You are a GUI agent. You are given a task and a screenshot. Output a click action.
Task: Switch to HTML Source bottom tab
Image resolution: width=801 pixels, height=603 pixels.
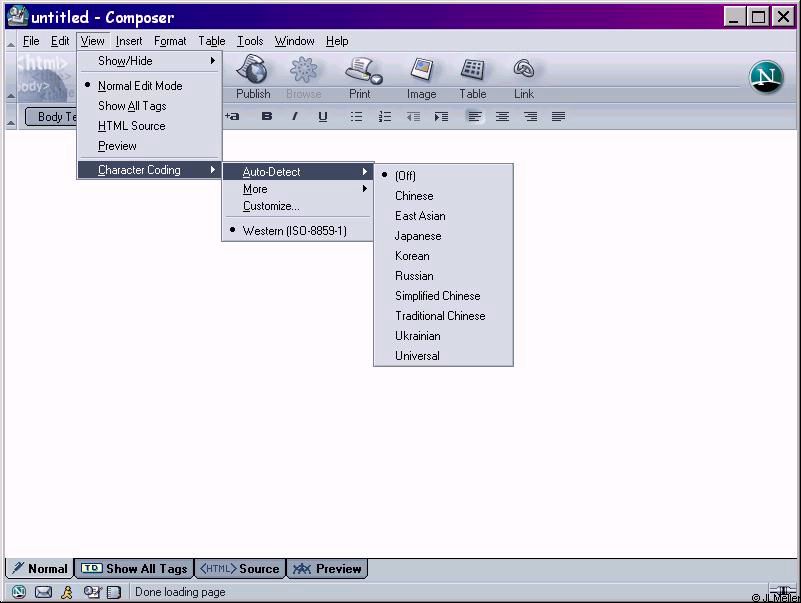(x=240, y=568)
